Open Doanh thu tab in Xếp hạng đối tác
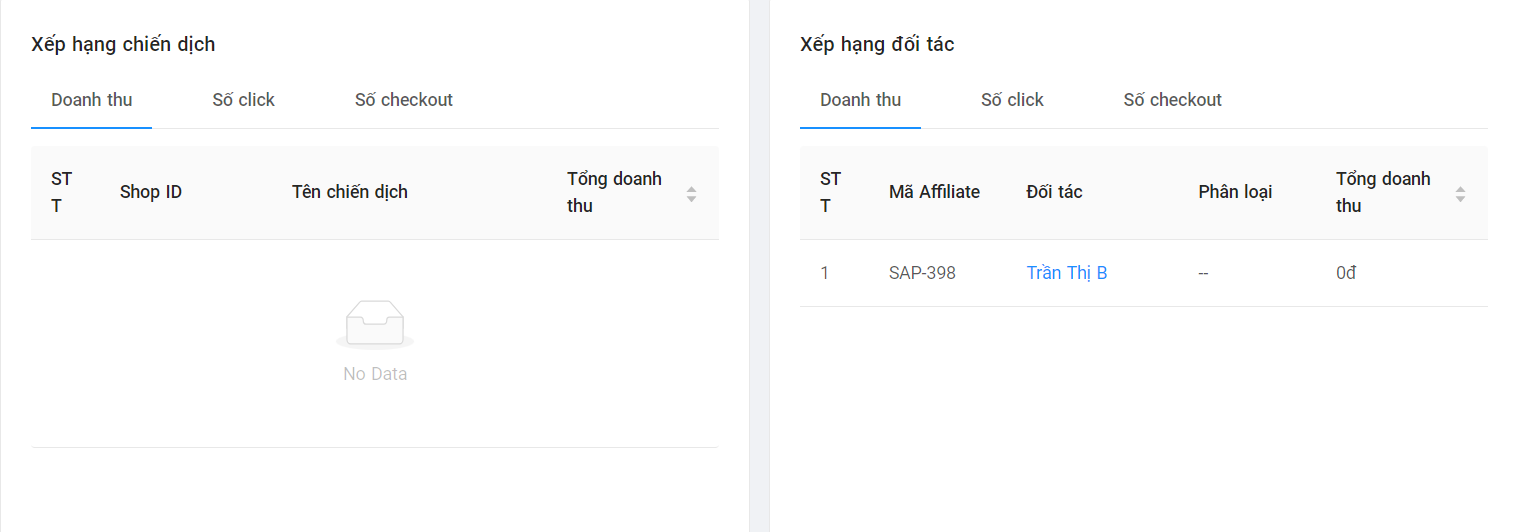The image size is (1516, 532). click(860, 100)
